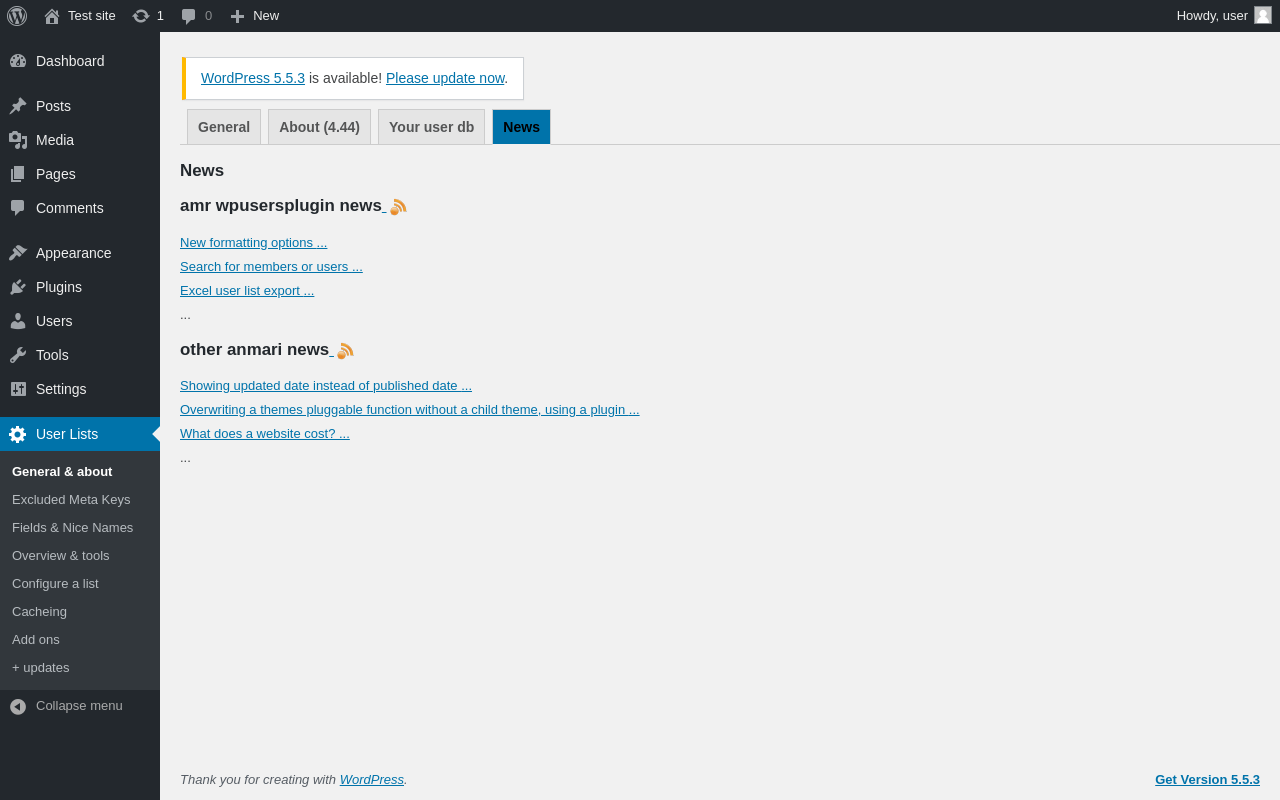Click the Collapse menu arrow icon
Viewport: 1280px width, 800px height.
pyautogui.click(x=18, y=706)
